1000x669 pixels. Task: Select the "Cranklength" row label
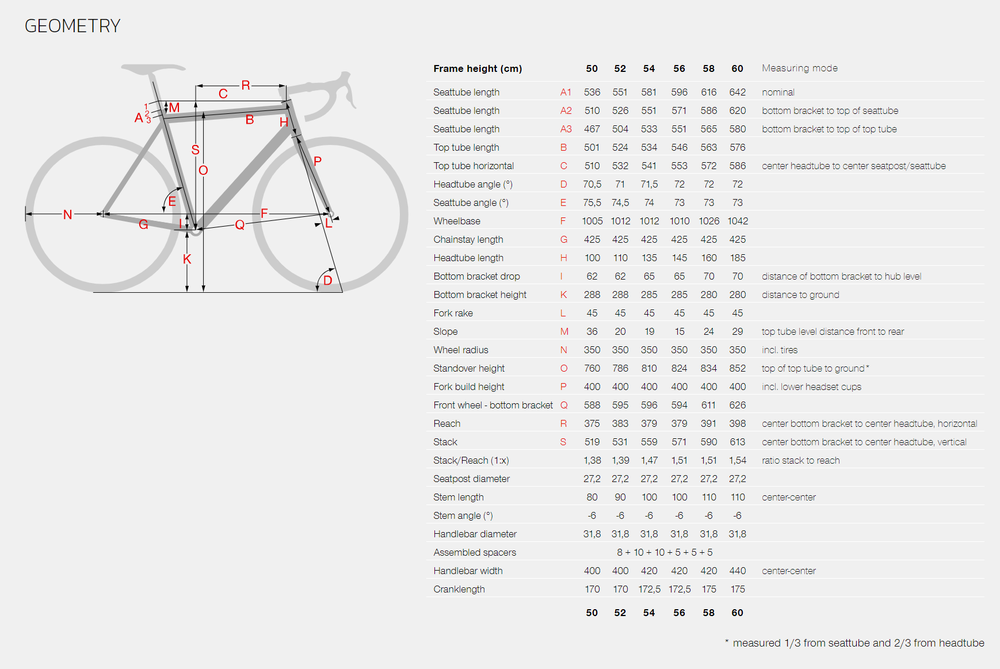coord(459,589)
